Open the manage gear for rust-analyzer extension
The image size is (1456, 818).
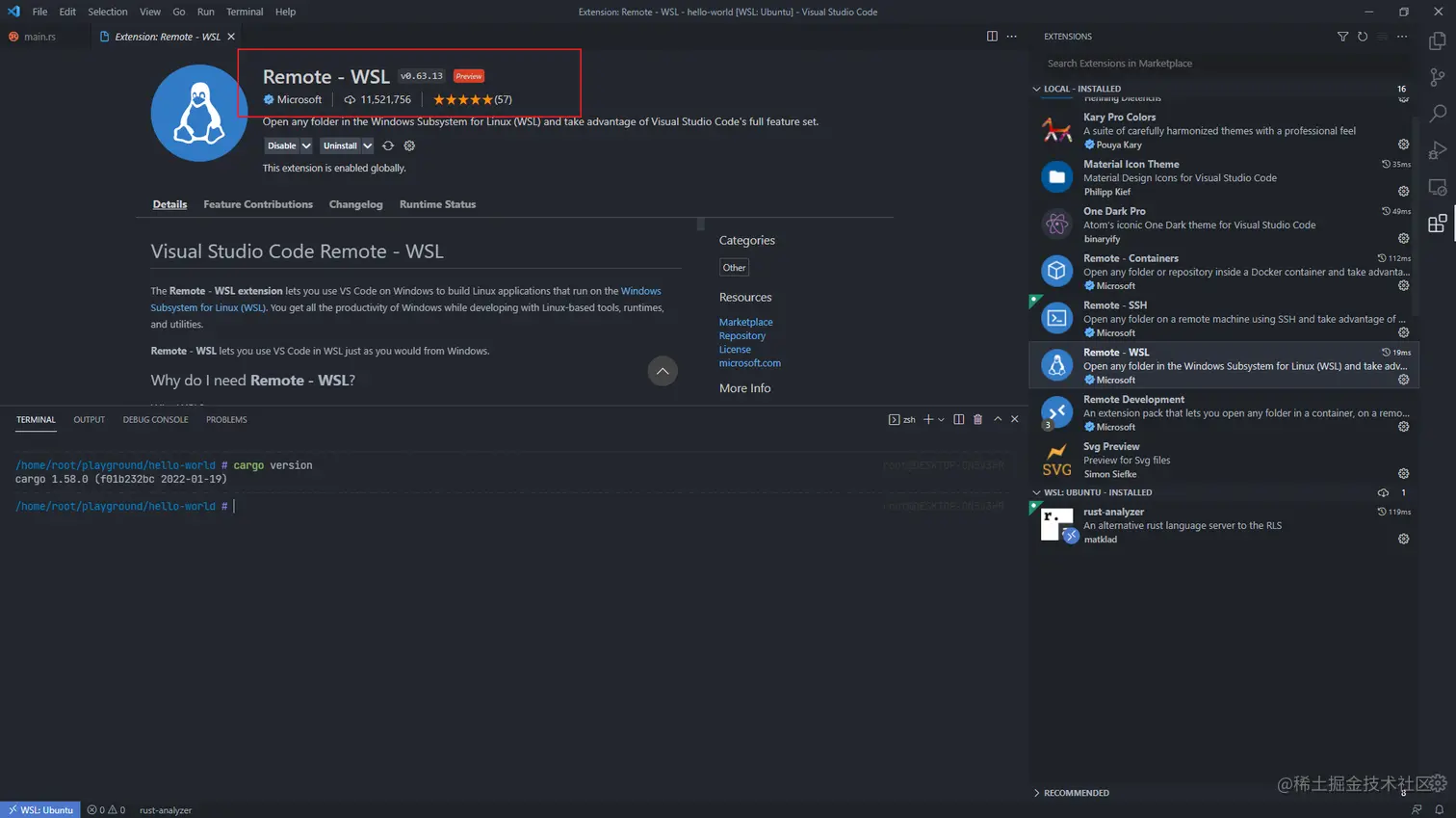(x=1403, y=539)
